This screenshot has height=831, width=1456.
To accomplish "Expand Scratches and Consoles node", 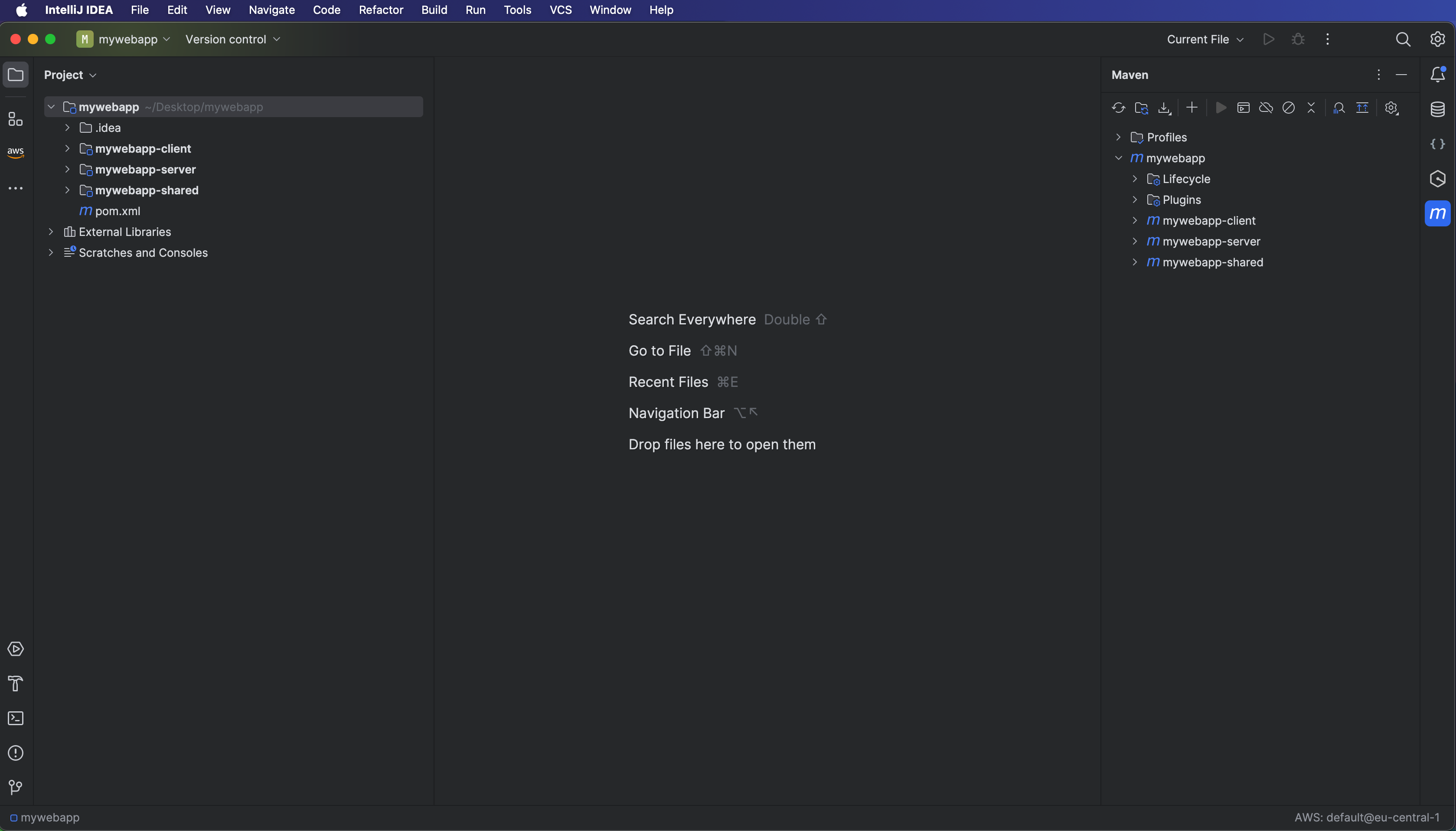I will (x=51, y=252).
